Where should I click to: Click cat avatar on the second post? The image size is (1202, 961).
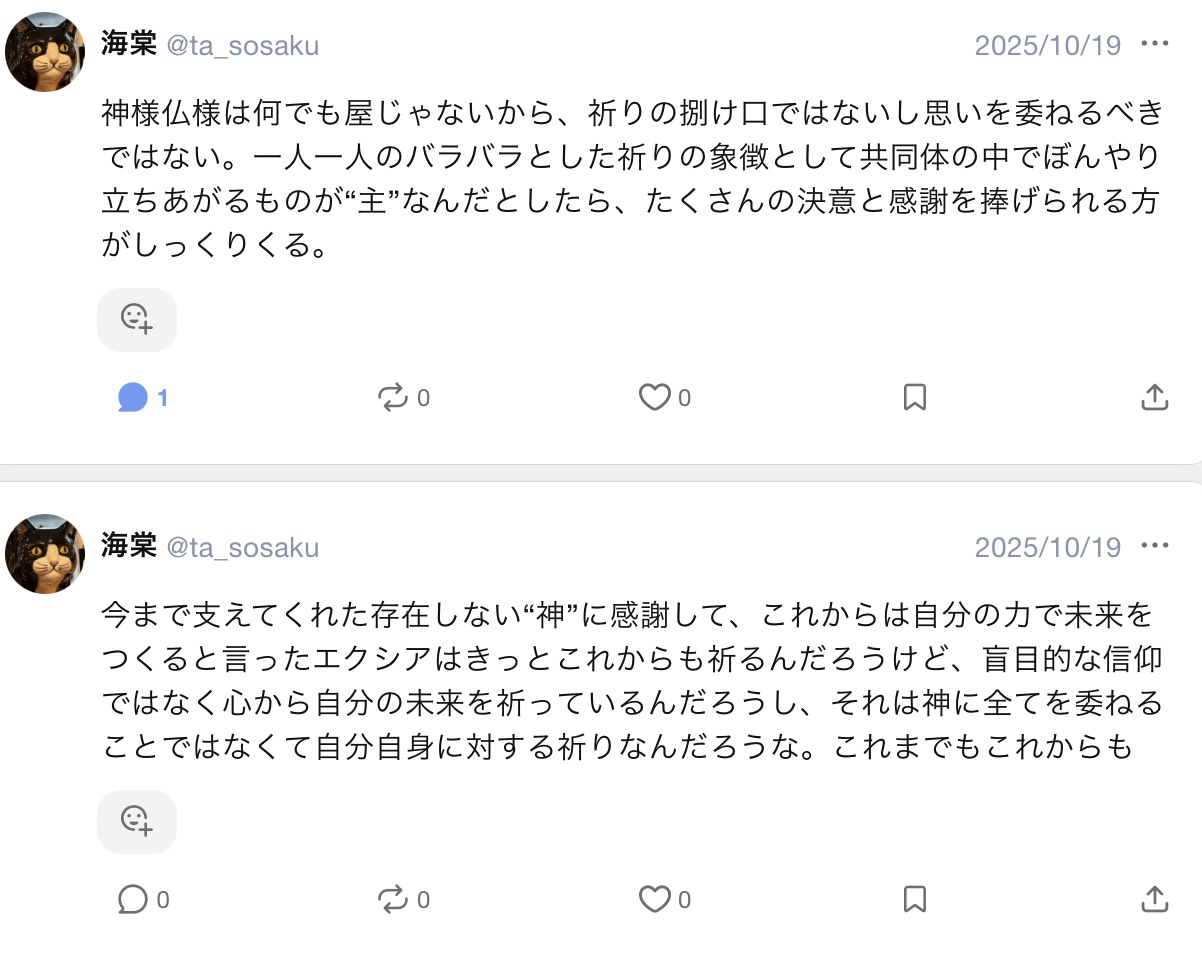click(45, 554)
